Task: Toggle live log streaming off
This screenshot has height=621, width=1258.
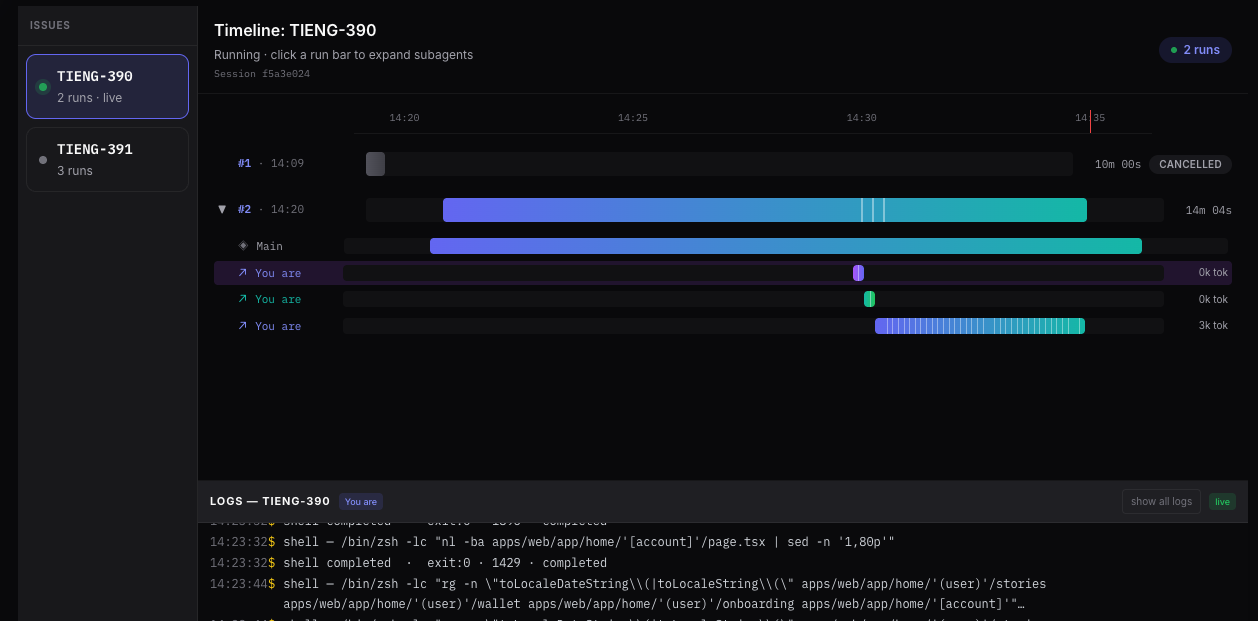Action: [1221, 501]
